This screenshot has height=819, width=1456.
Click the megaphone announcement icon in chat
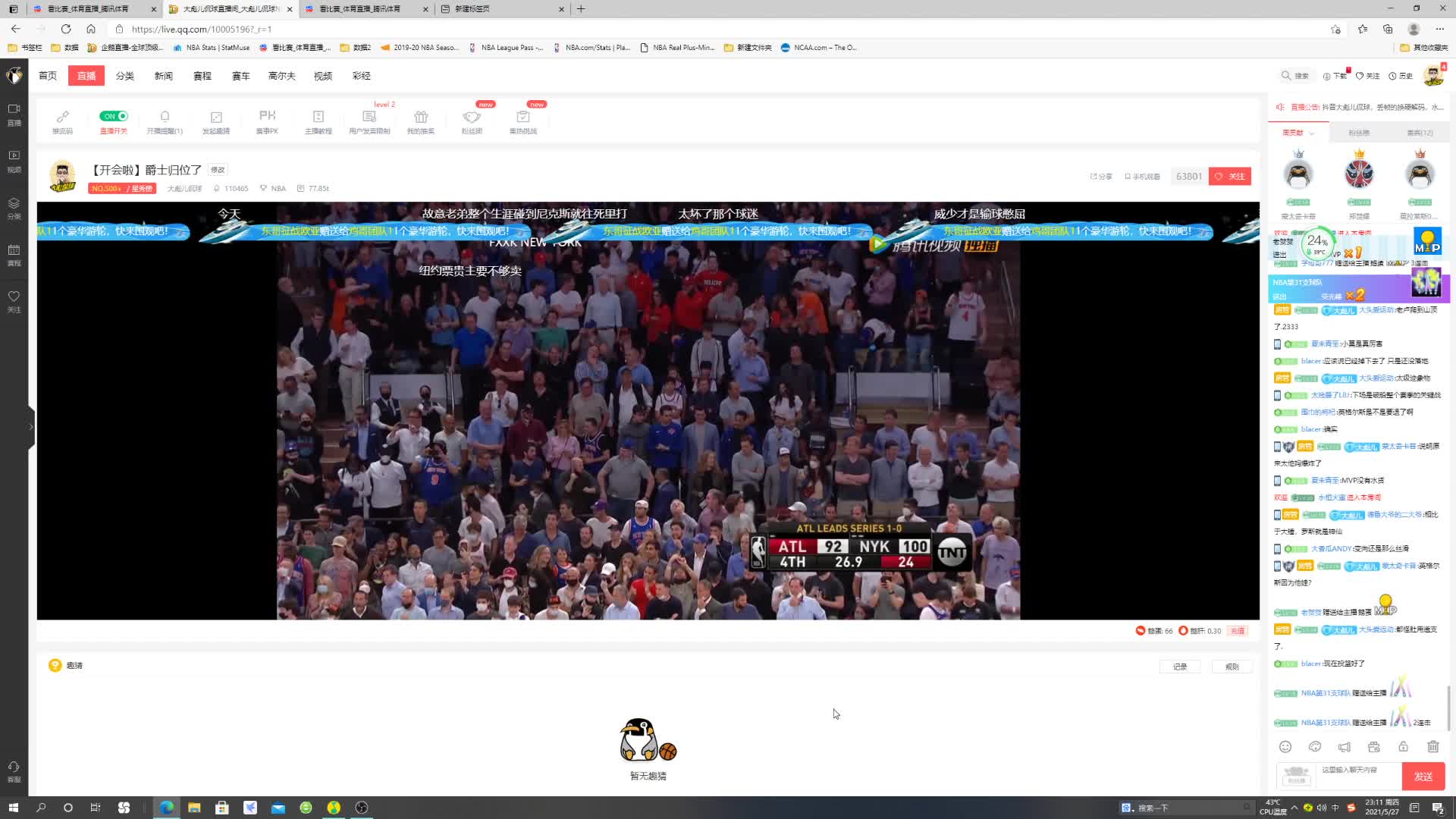tap(1345, 747)
